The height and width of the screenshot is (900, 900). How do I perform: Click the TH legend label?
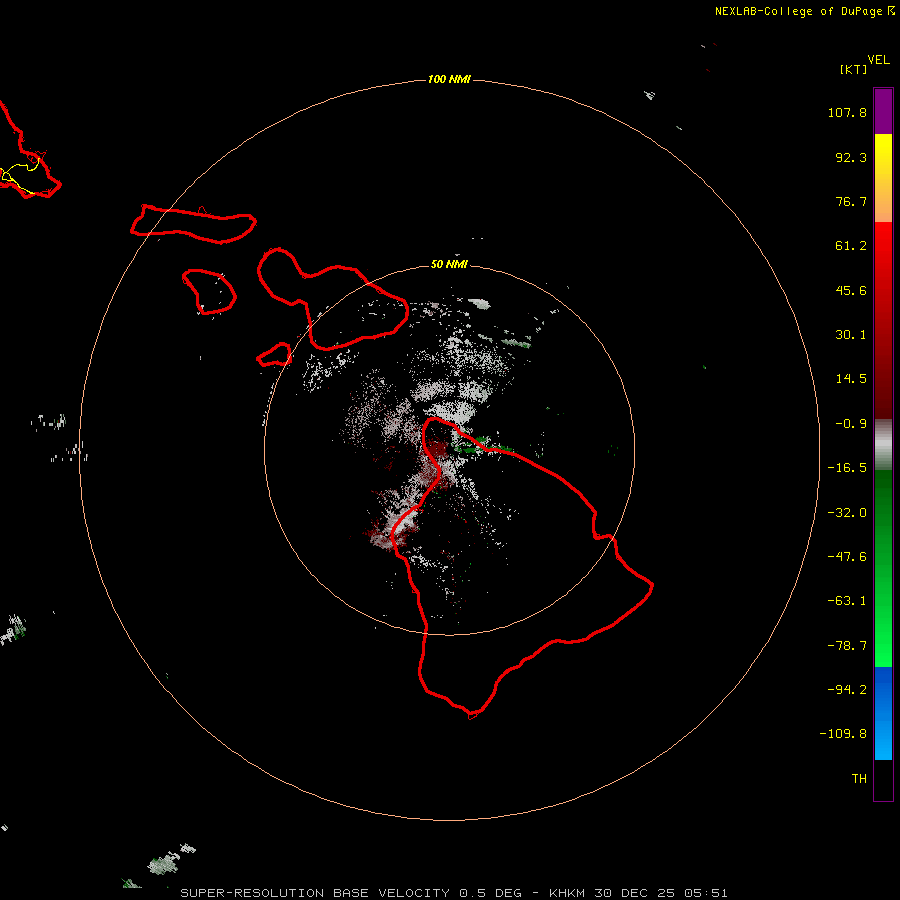click(859, 779)
